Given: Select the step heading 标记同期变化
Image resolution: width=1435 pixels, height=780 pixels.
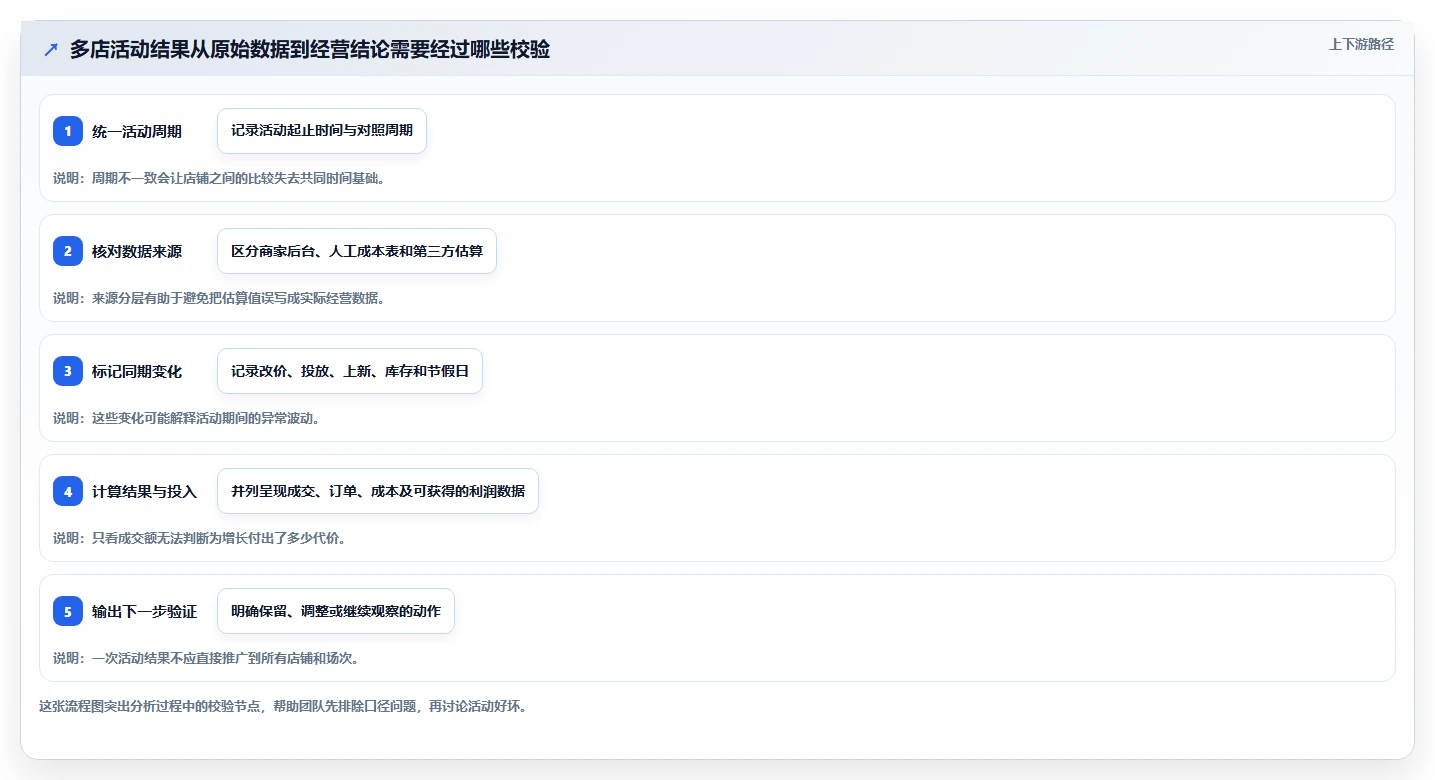Looking at the screenshot, I should click(x=137, y=372).
